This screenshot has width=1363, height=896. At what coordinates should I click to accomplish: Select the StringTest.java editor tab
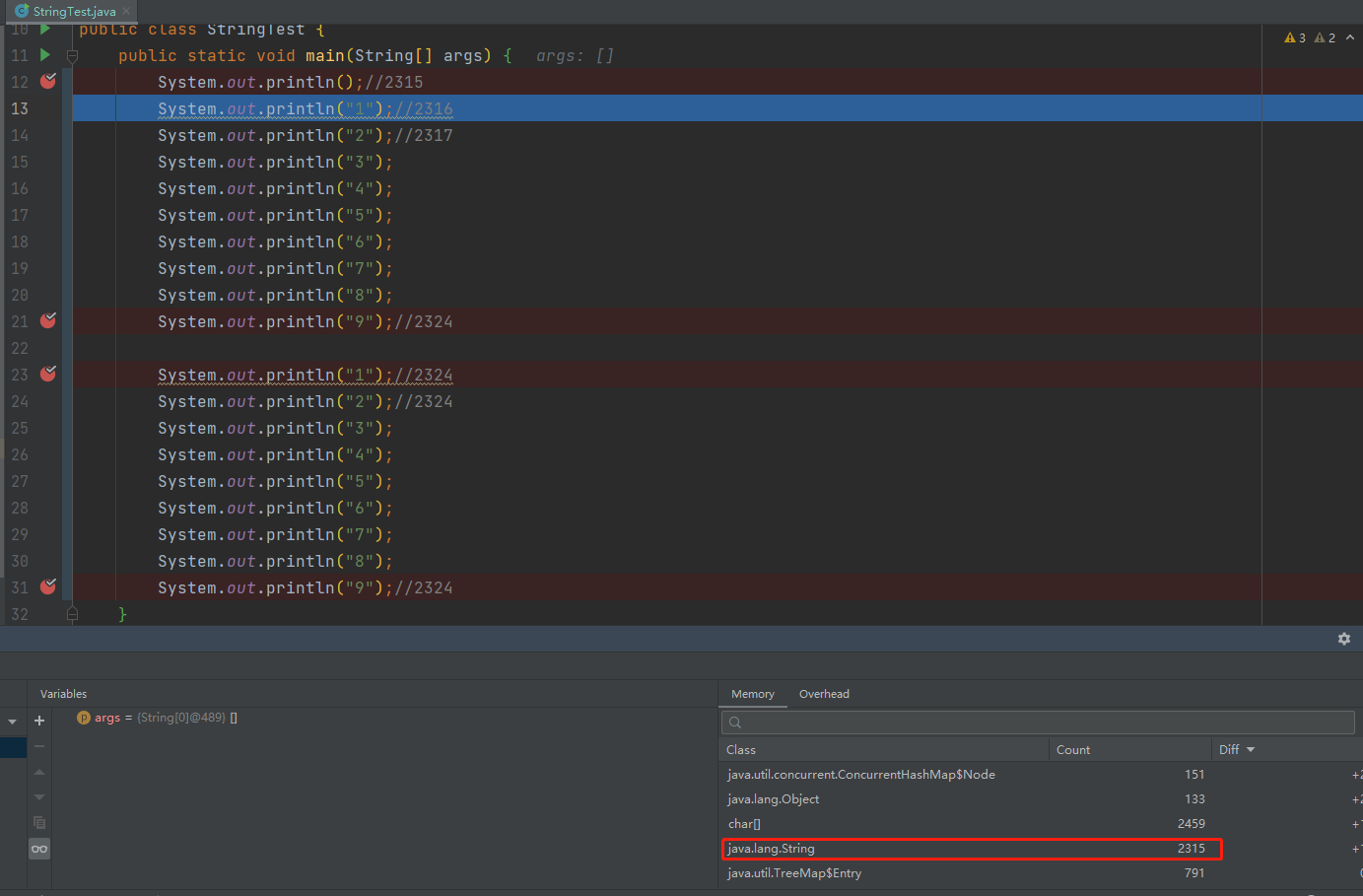point(74,11)
